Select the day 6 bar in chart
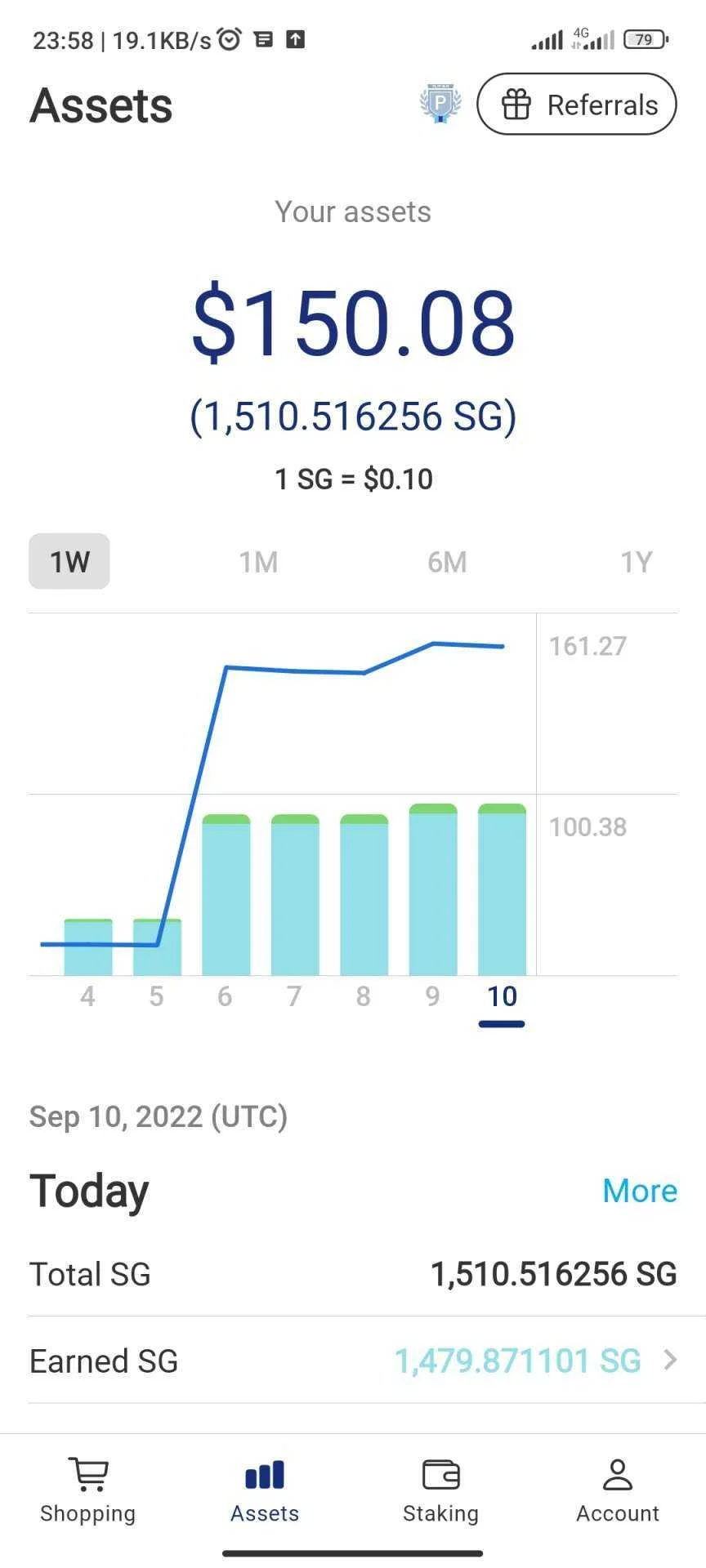This screenshot has width=706, height=1568. 226,894
